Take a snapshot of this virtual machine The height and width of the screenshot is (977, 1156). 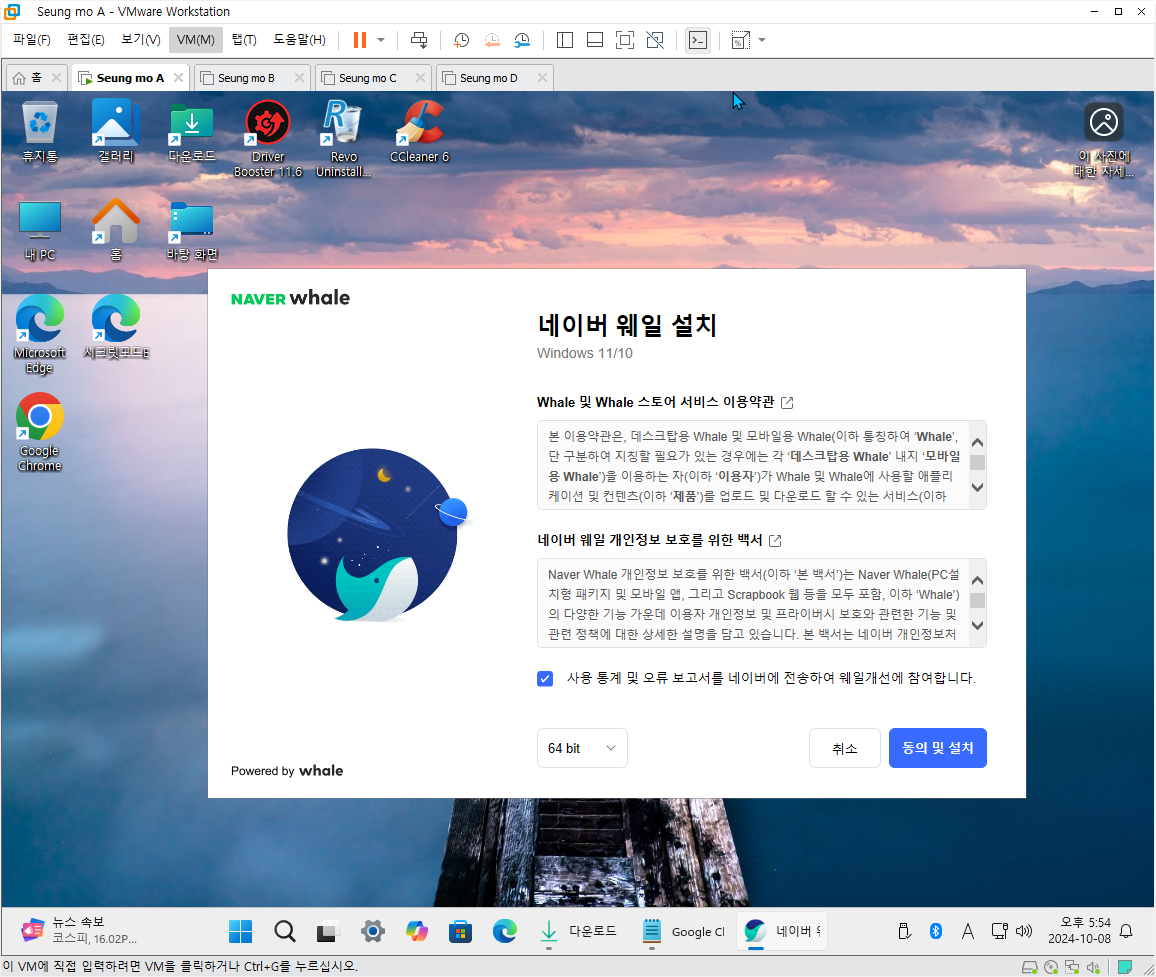coord(462,40)
